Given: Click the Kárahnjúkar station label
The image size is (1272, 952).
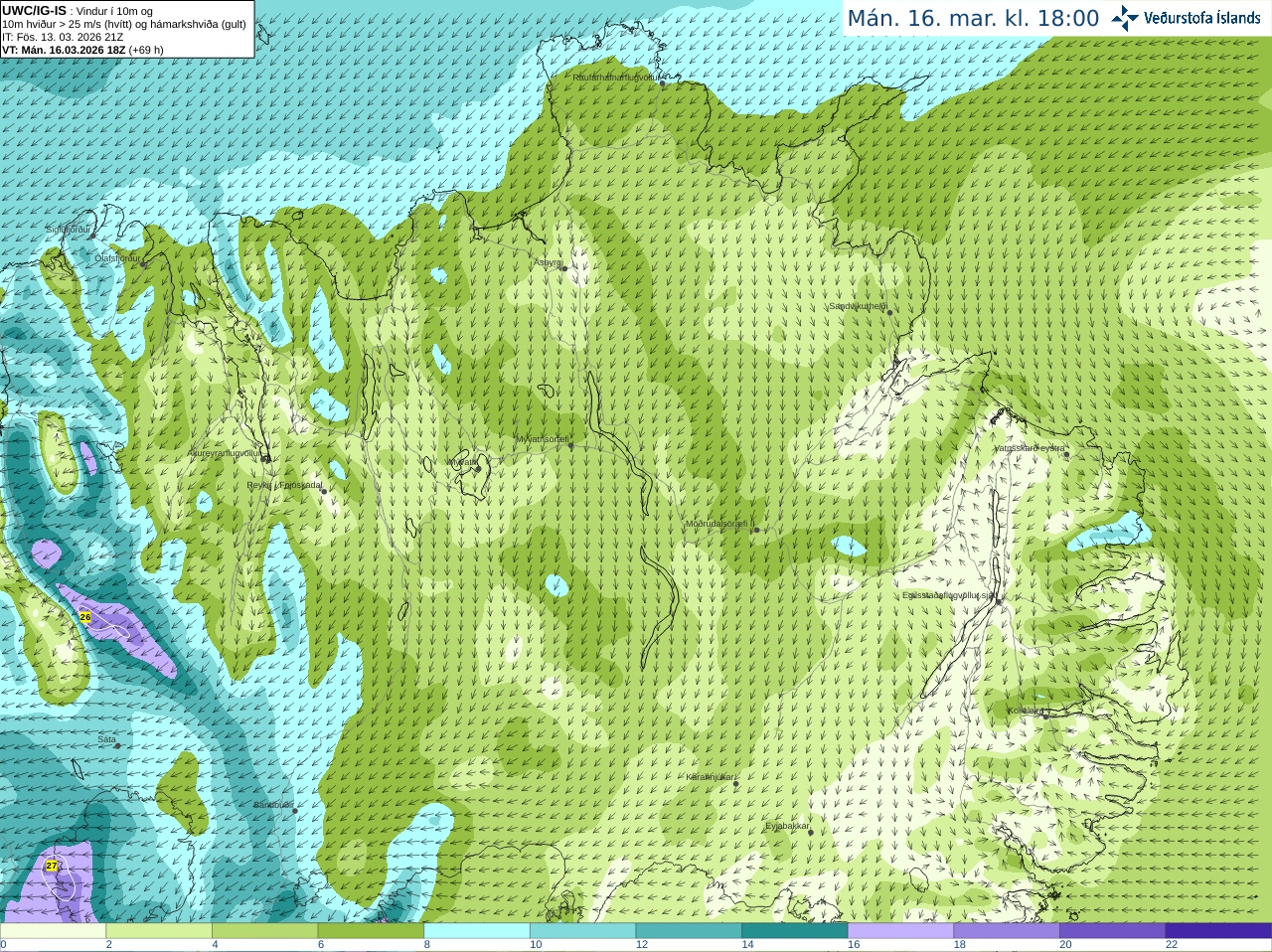Looking at the screenshot, I should [x=711, y=777].
